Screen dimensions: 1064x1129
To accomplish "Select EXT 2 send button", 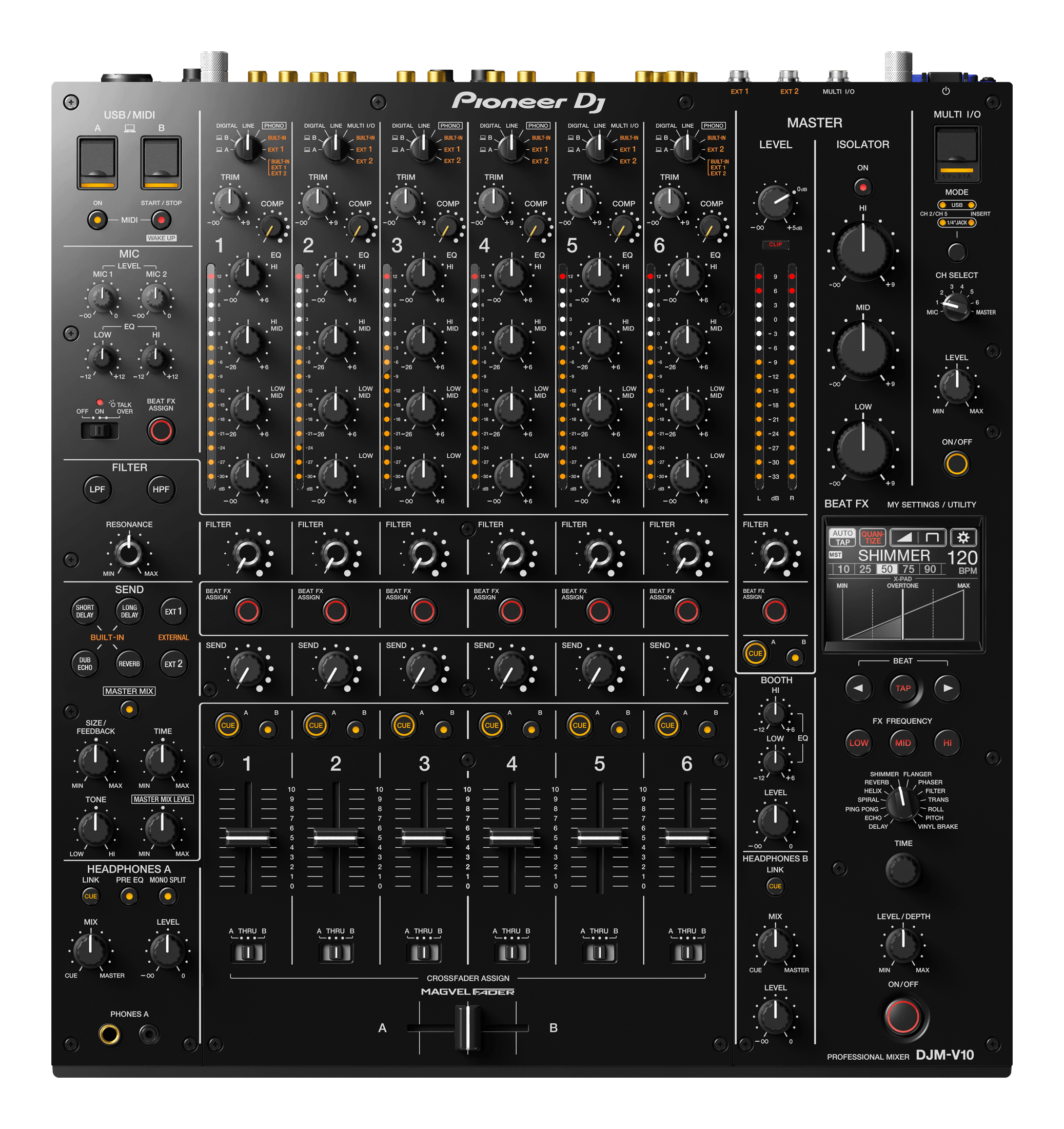I will tap(173, 664).
